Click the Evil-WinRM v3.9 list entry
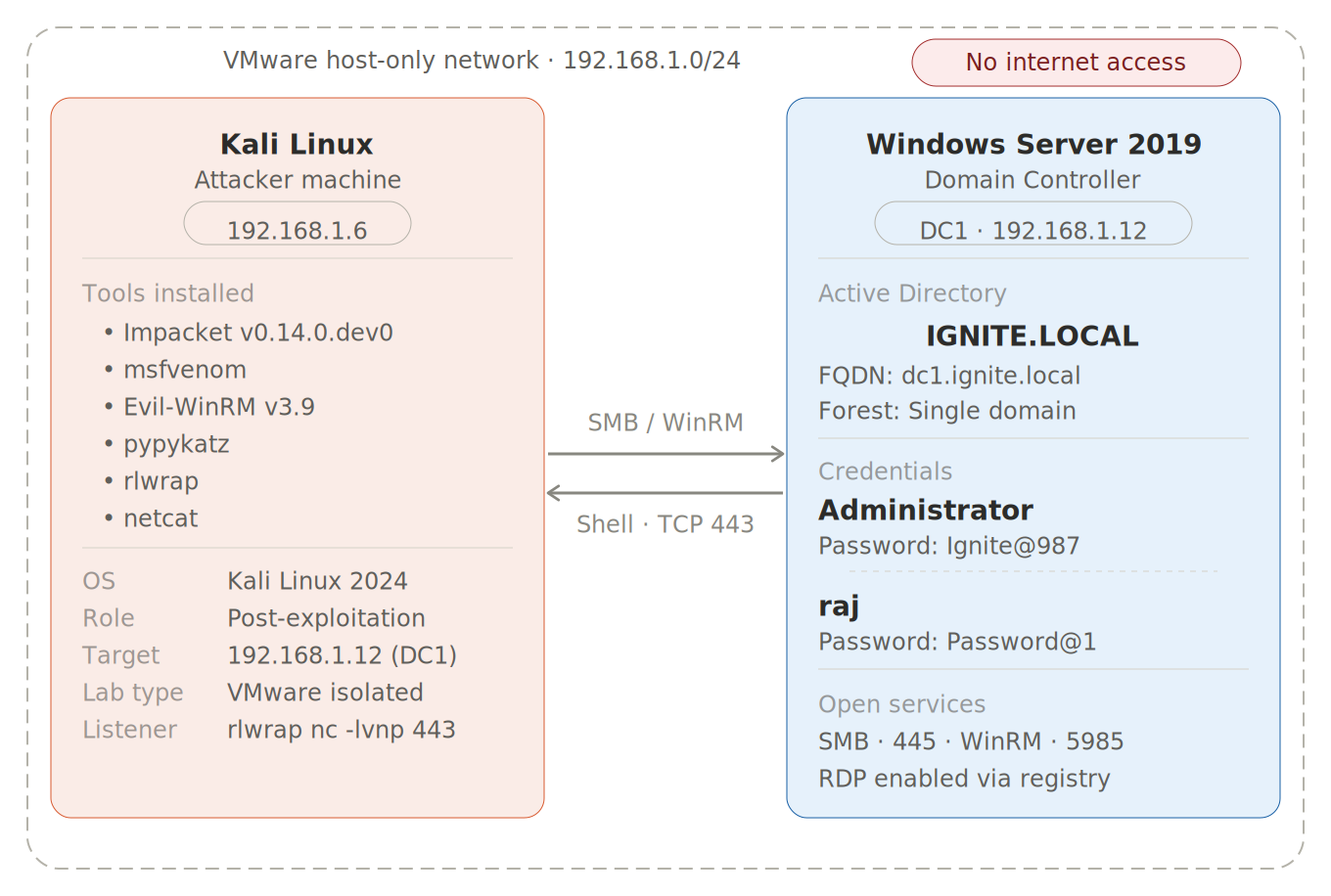This screenshot has height=896, width=1331. 209,407
